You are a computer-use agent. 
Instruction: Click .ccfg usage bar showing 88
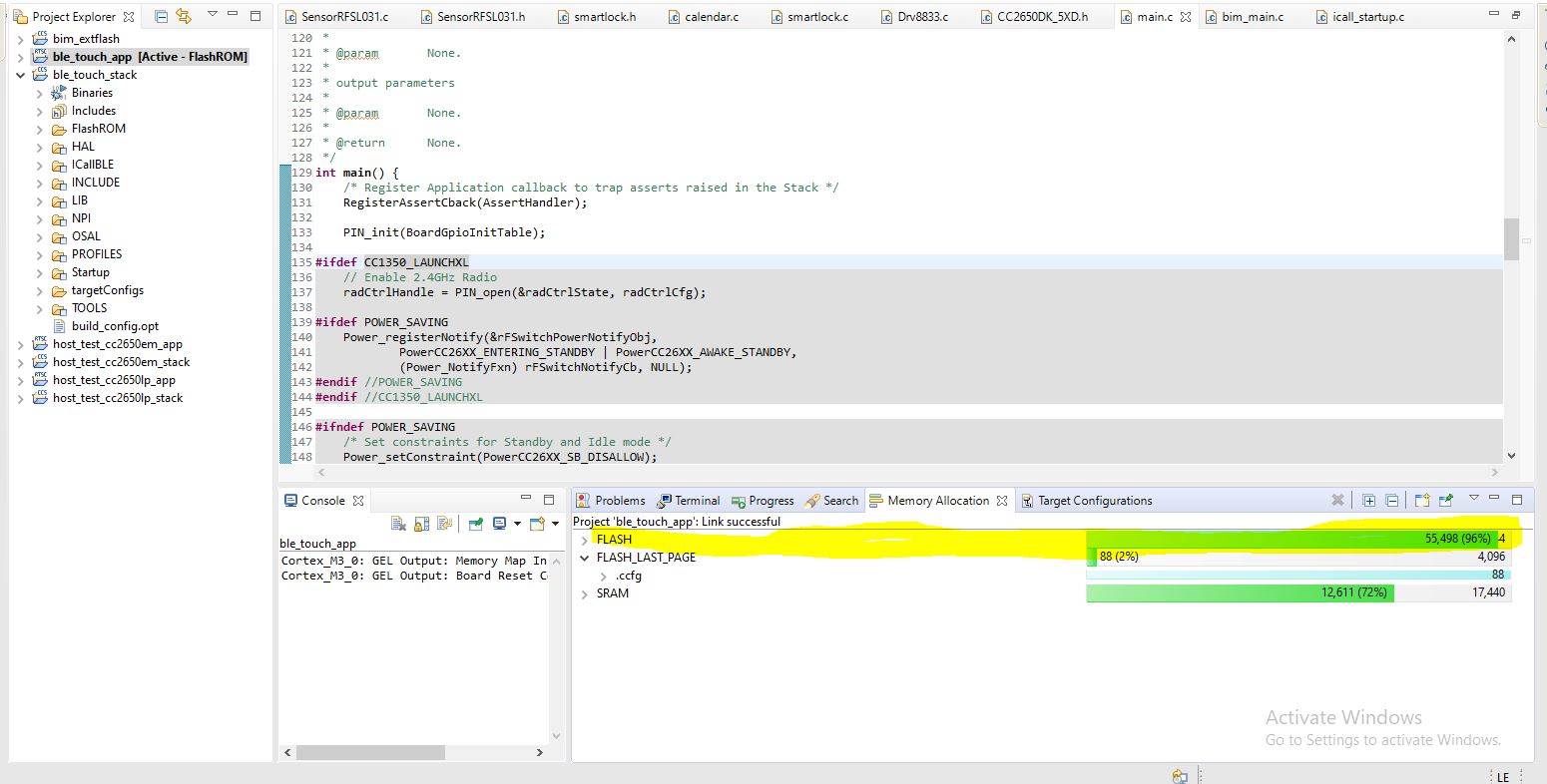[1298, 576]
